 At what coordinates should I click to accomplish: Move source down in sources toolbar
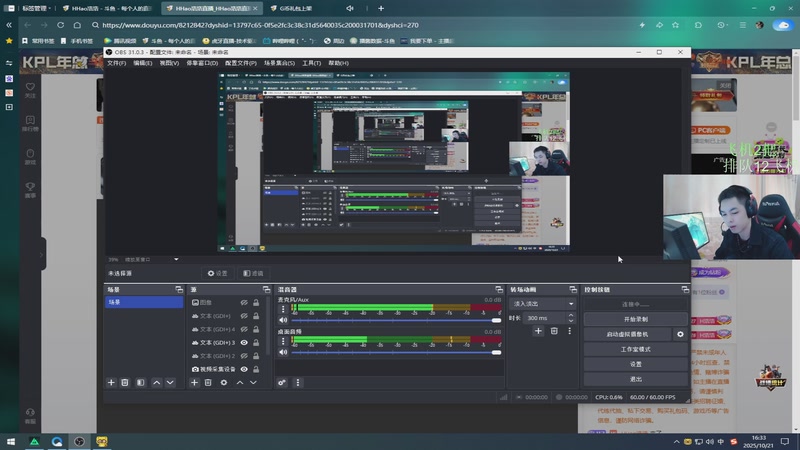[x=253, y=383]
